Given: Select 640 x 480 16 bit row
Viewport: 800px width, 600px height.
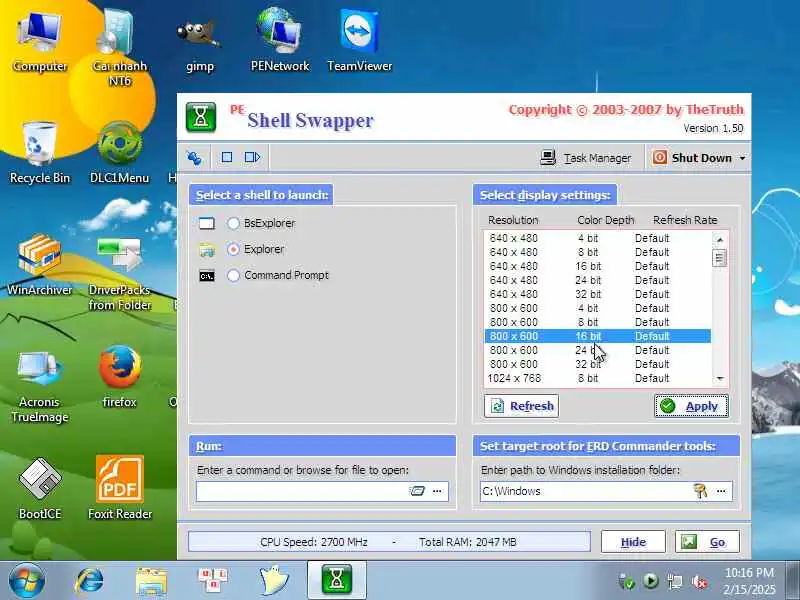Looking at the screenshot, I should 597,266.
